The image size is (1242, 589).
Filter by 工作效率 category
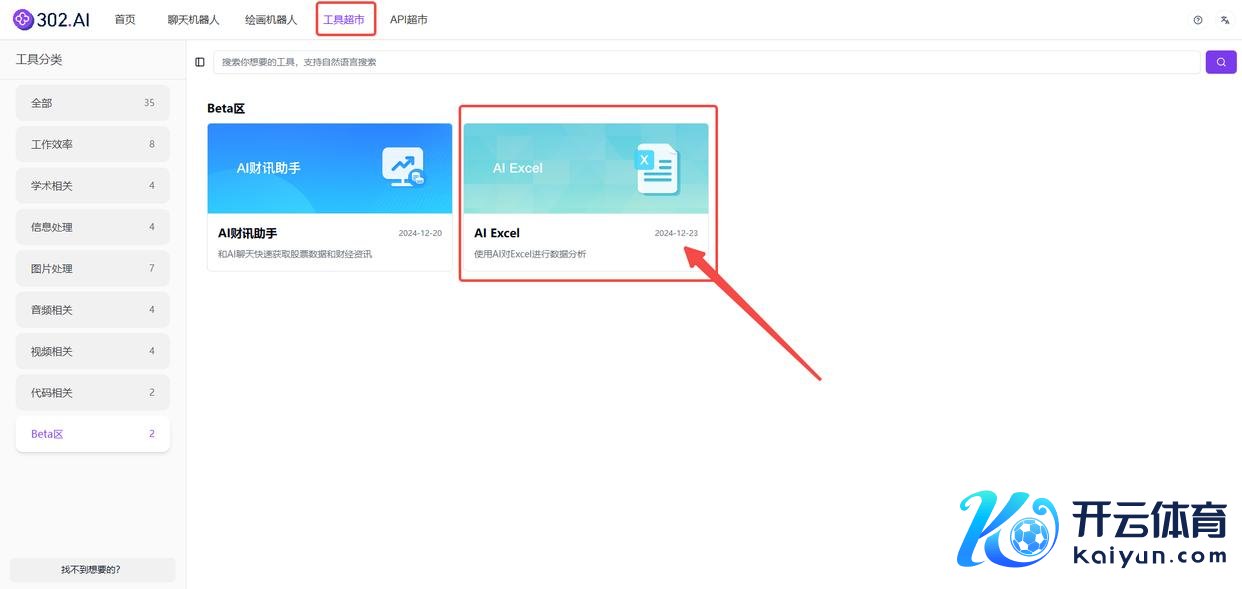(x=92, y=144)
